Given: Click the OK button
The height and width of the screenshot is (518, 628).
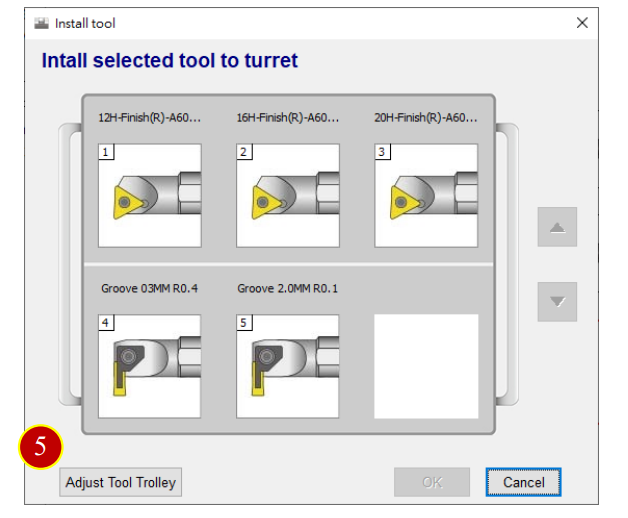Looking at the screenshot, I should point(432,482).
